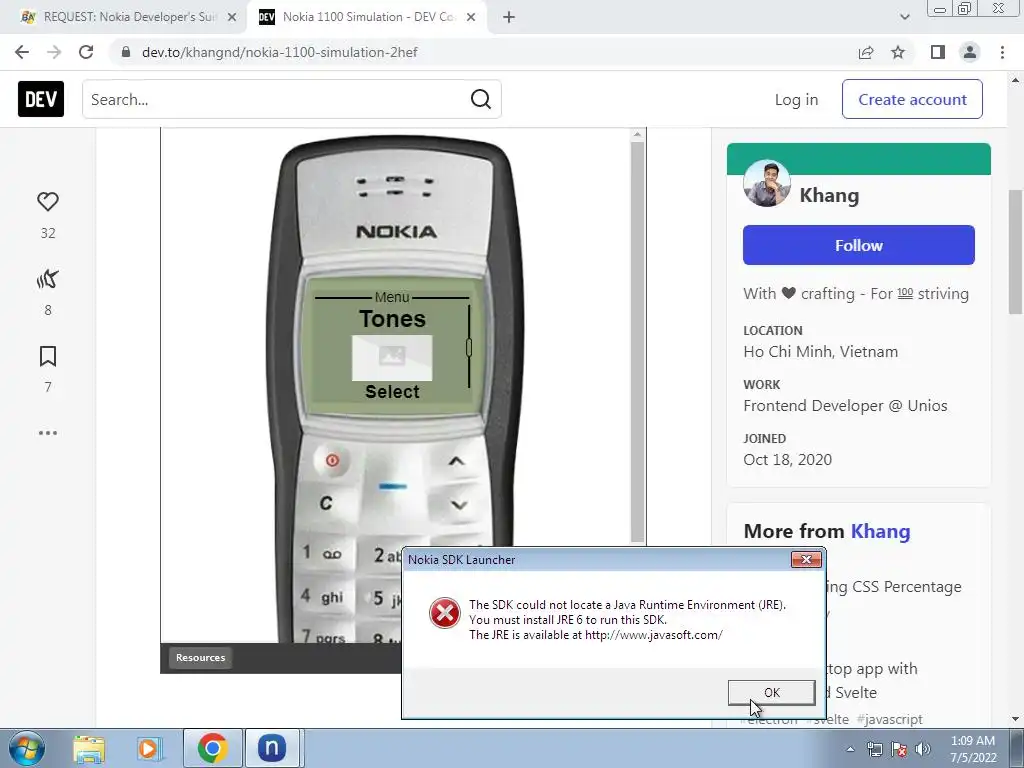1024x768 pixels.
Task: Click the phone's C clear key
Action: tap(326, 503)
